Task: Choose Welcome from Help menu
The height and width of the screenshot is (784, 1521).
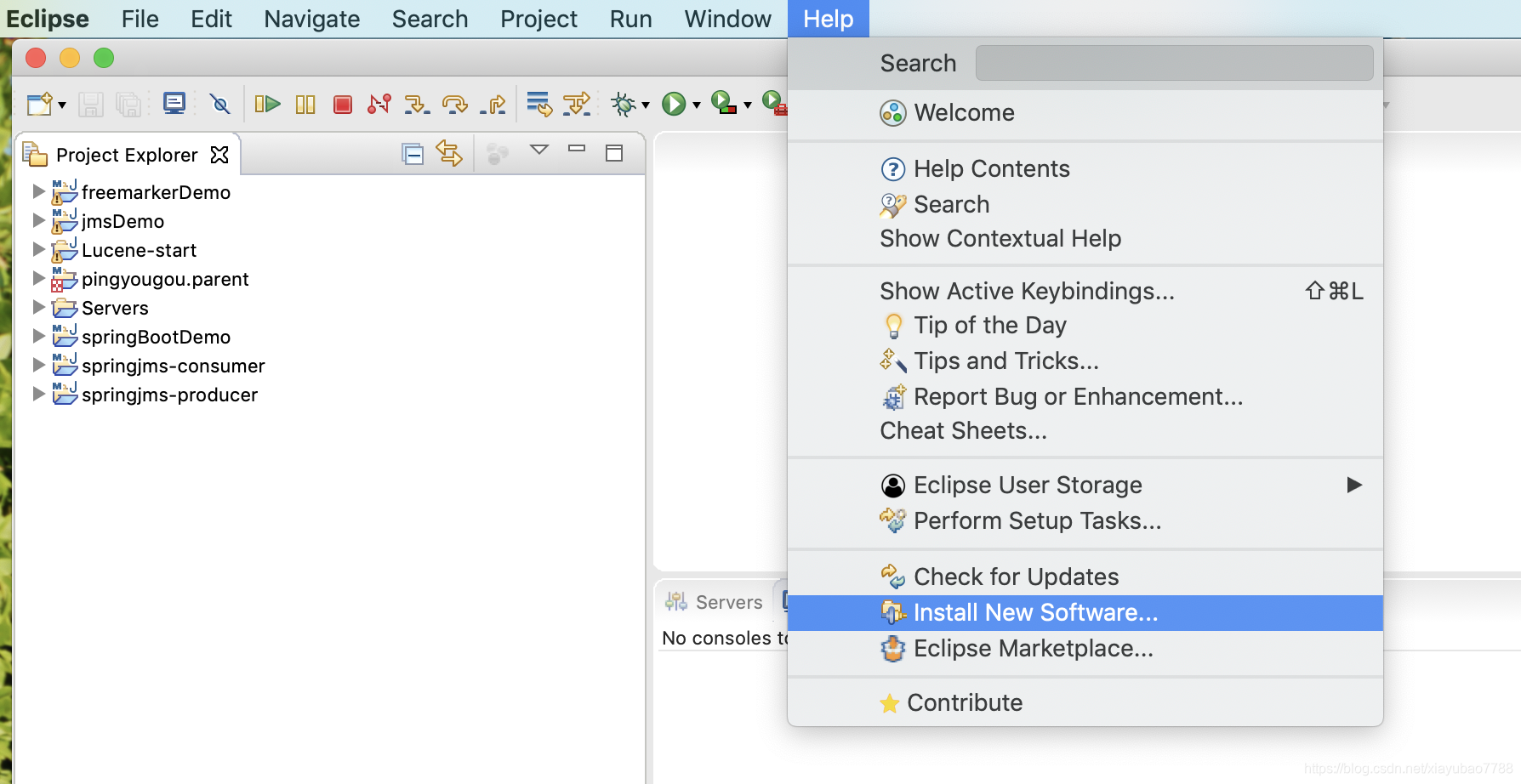Action: [1085, 113]
